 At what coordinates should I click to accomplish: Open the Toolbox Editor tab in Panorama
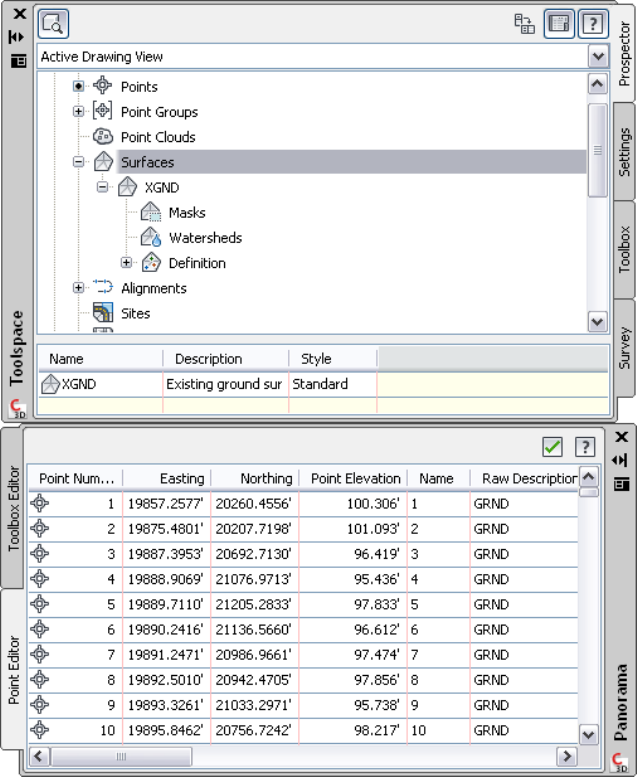coord(13,508)
